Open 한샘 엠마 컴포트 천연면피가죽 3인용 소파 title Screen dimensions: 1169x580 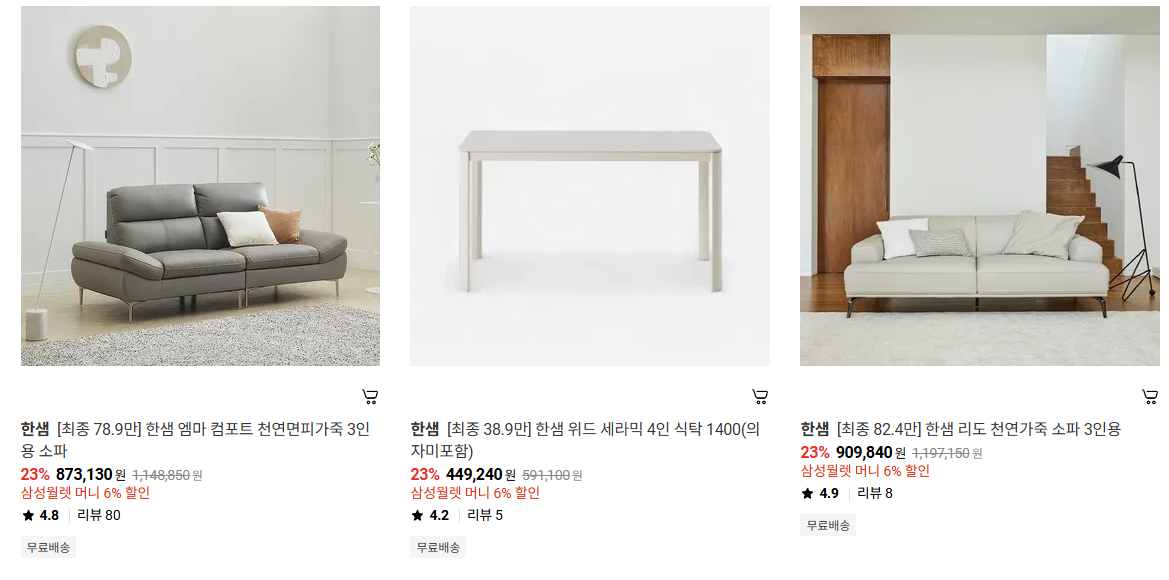[195, 440]
